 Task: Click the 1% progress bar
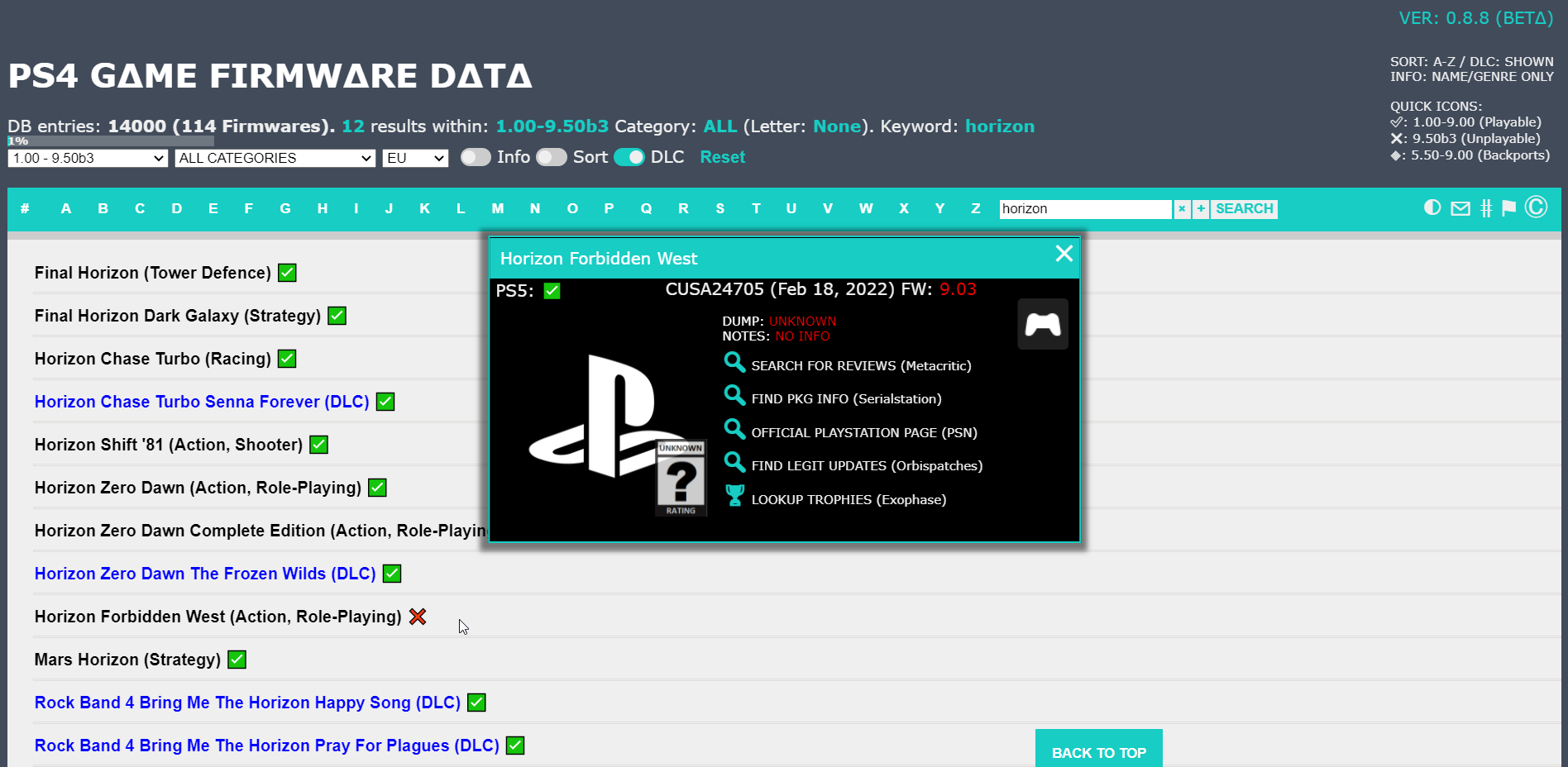(x=111, y=141)
